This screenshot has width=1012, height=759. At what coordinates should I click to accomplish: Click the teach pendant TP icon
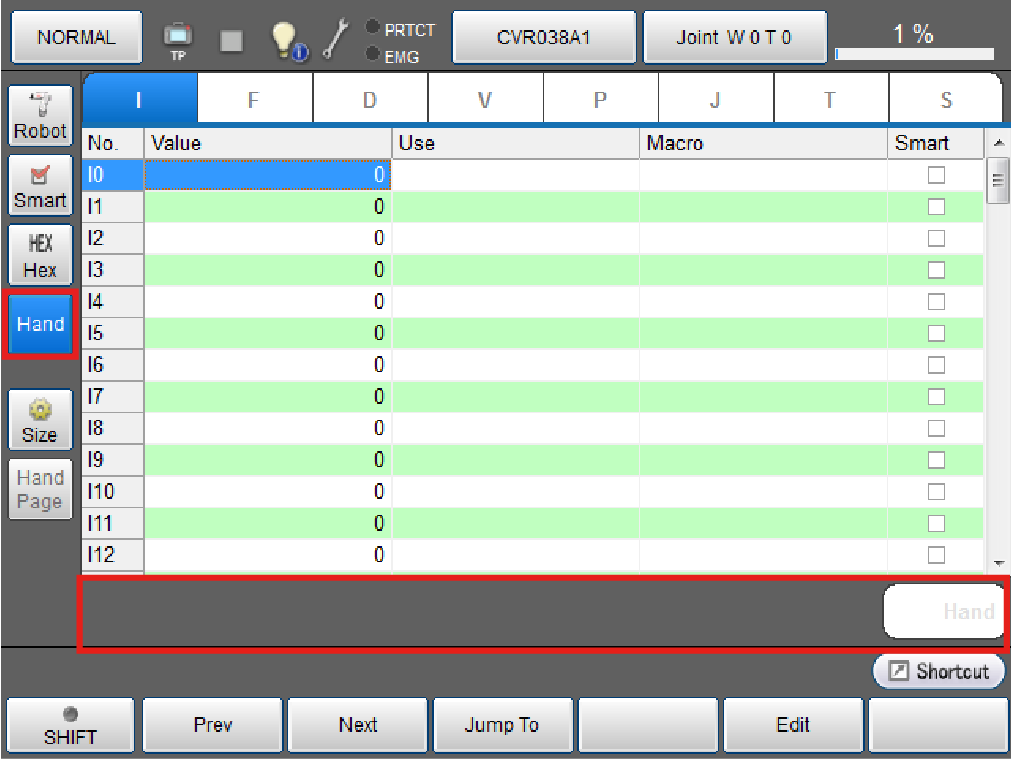(178, 40)
